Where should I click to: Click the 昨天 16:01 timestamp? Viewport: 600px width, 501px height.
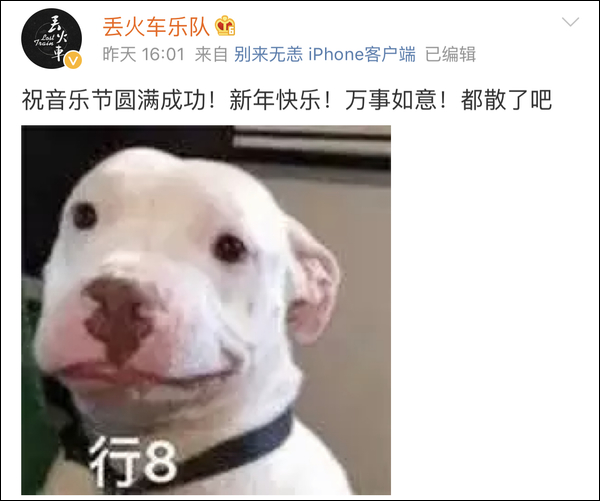click(143, 54)
